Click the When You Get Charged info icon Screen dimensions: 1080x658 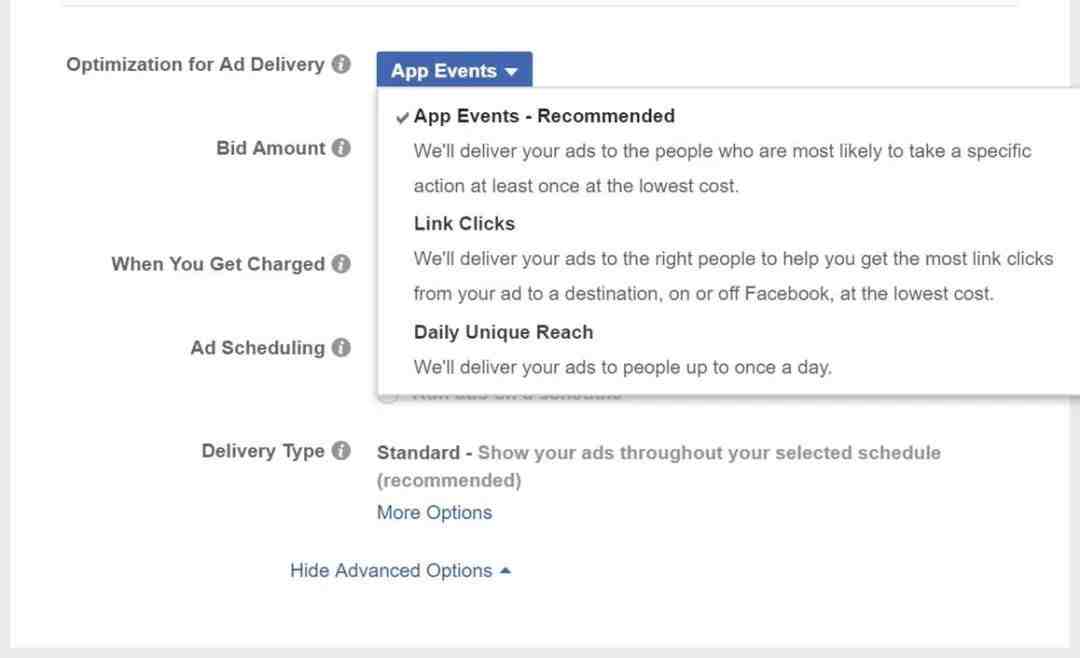pyautogui.click(x=341, y=264)
